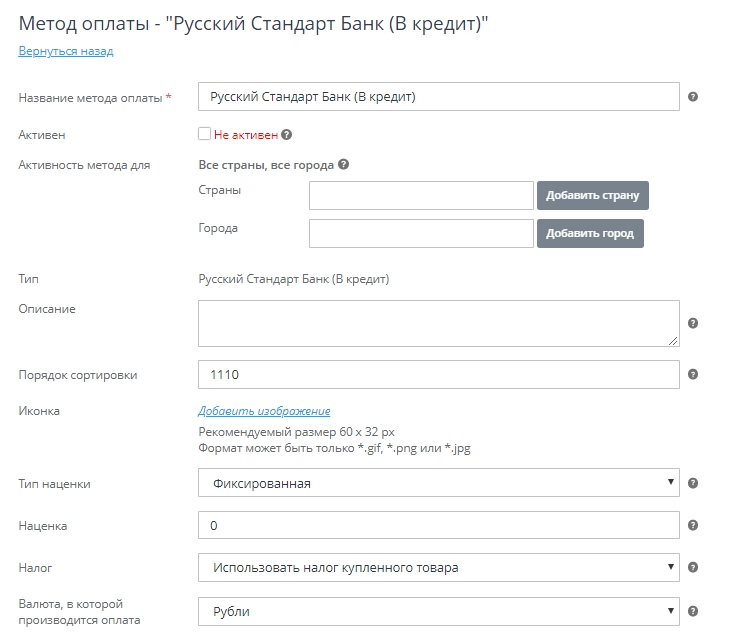Click help icon next to payment method name

click(693, 97)
